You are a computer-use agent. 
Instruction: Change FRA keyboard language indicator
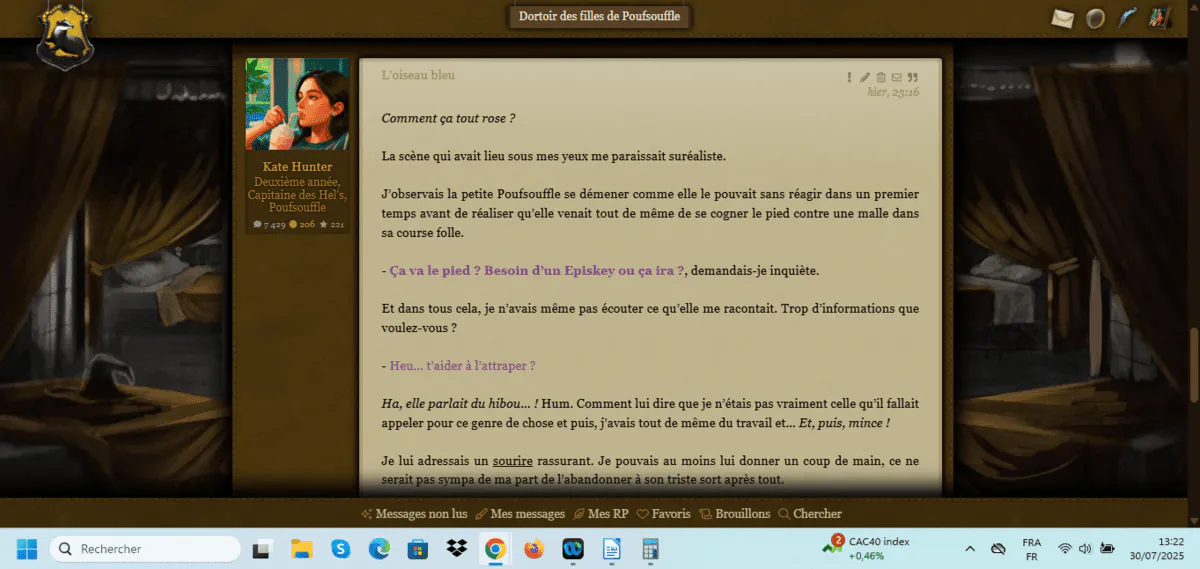coord(1031,548)
